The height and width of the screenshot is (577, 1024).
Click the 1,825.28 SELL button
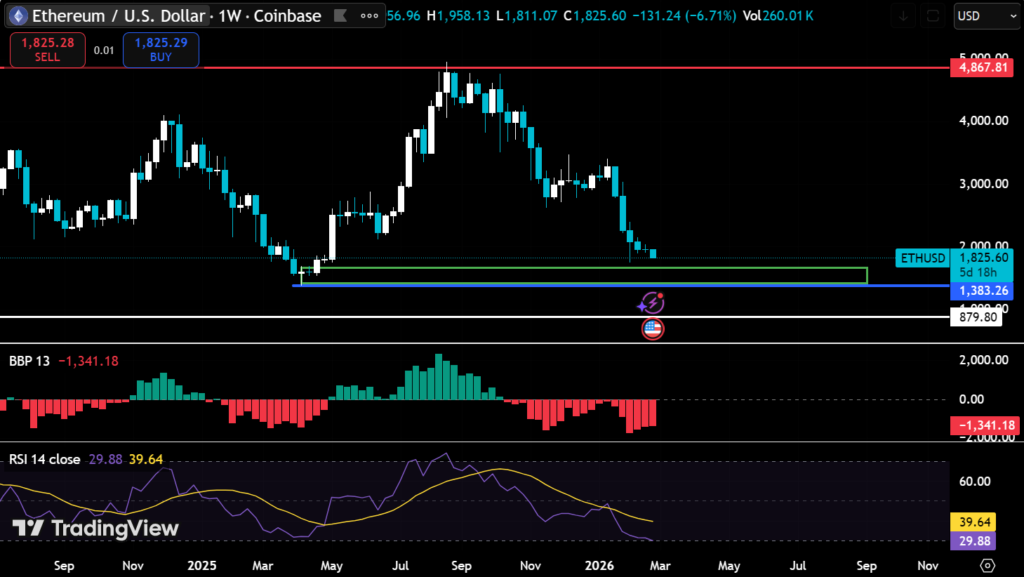[46, 51]
